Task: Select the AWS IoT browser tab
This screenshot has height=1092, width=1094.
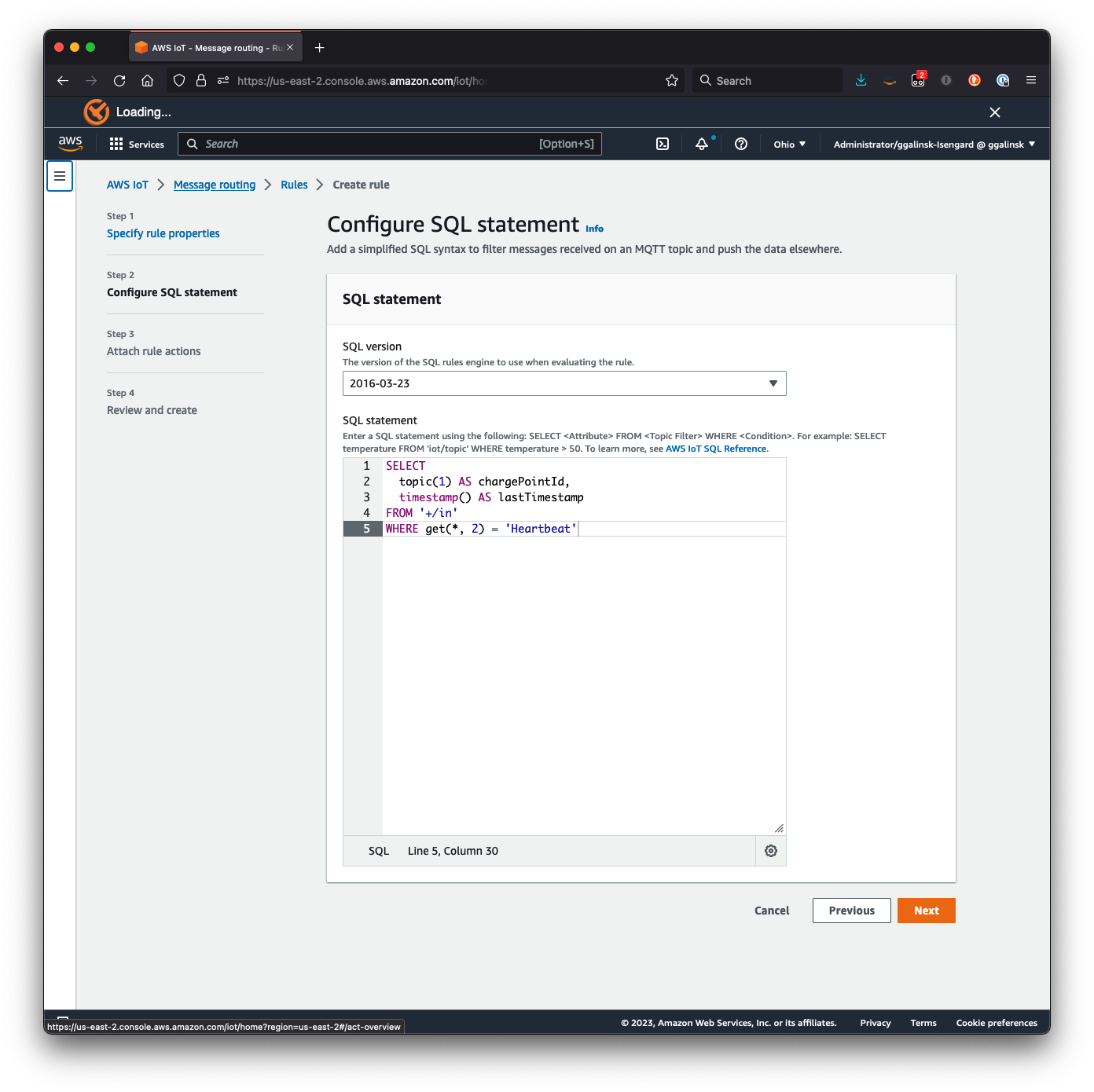Action: 206,47
